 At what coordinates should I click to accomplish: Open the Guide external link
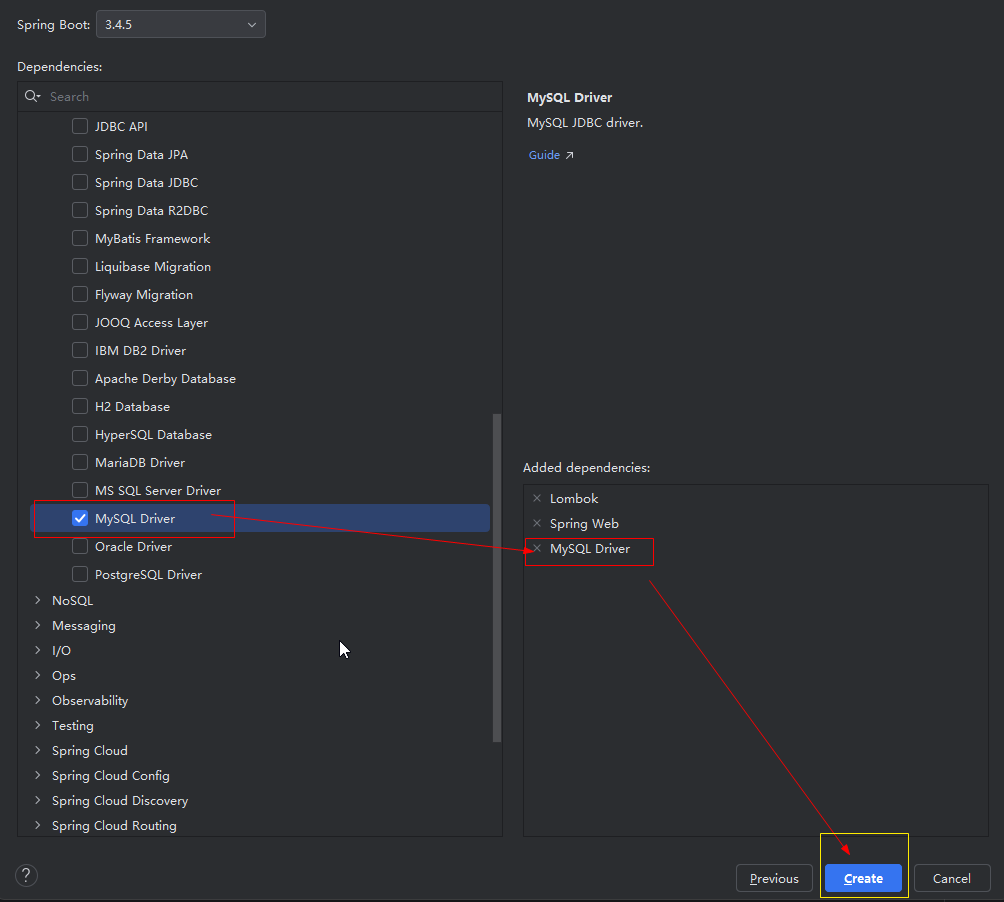coord(551,155)
